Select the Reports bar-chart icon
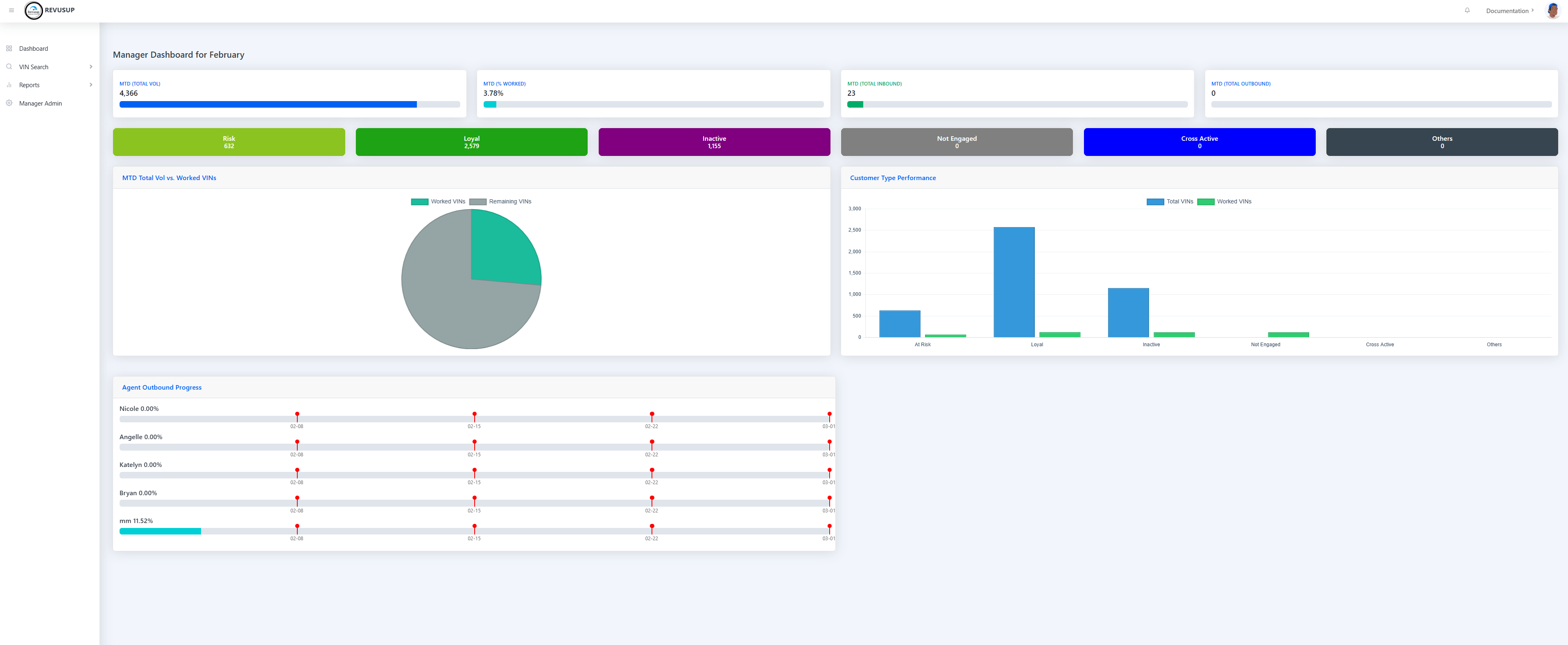The image size is (1568, 645). click(9, 85)
